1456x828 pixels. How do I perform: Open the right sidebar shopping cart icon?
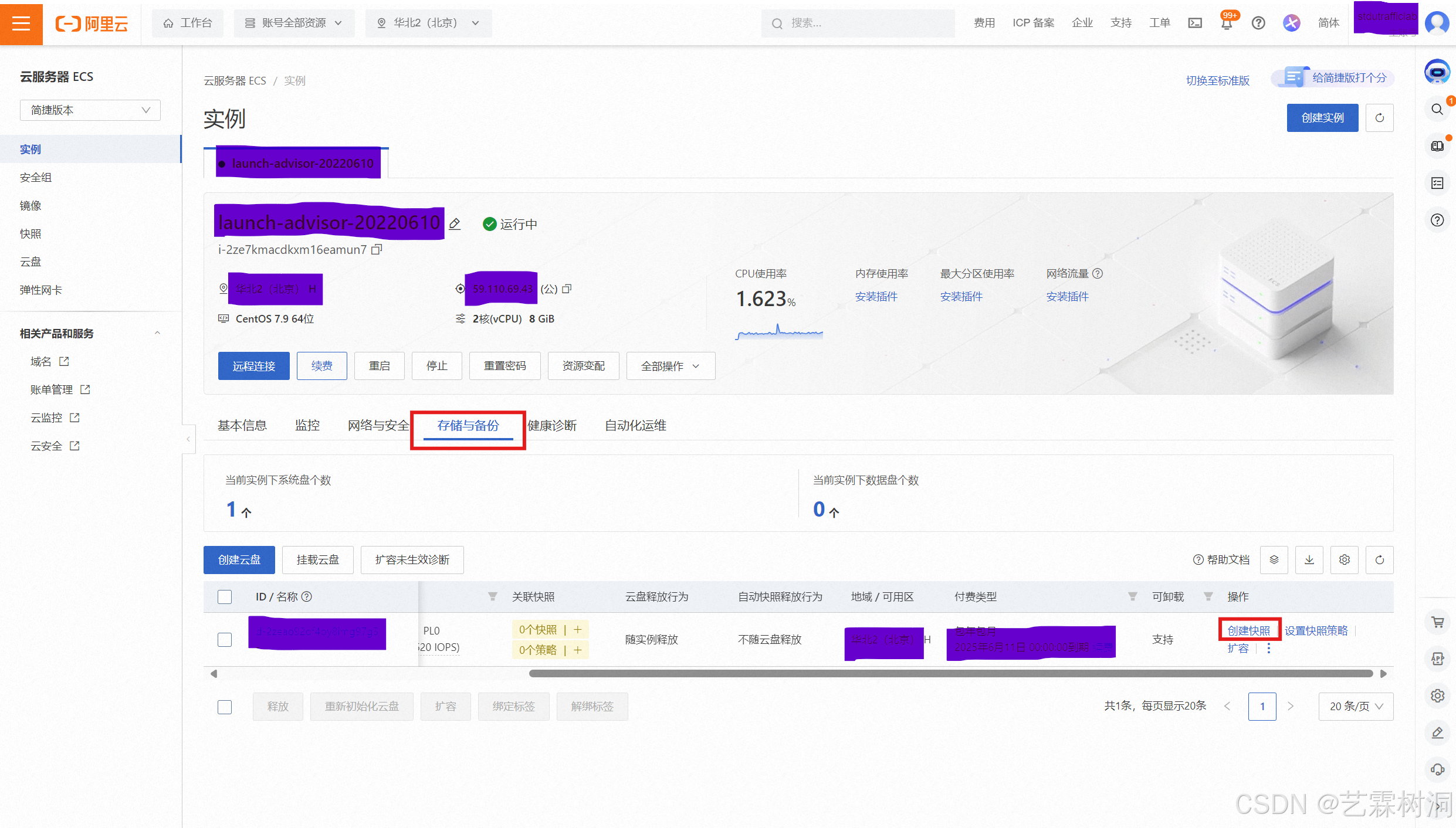coord(1437,622)
